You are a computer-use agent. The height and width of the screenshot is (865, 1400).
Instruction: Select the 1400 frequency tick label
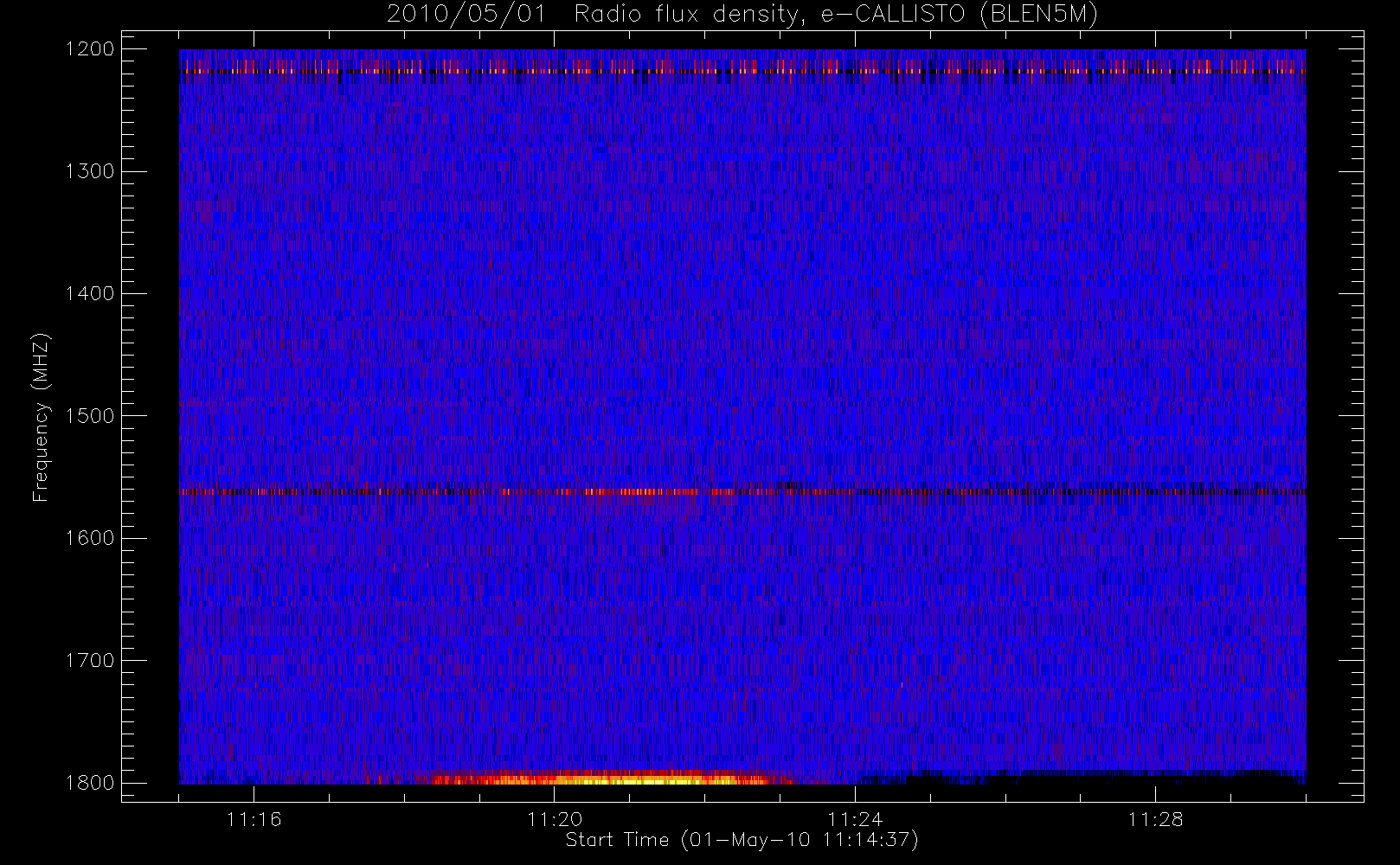91,293
